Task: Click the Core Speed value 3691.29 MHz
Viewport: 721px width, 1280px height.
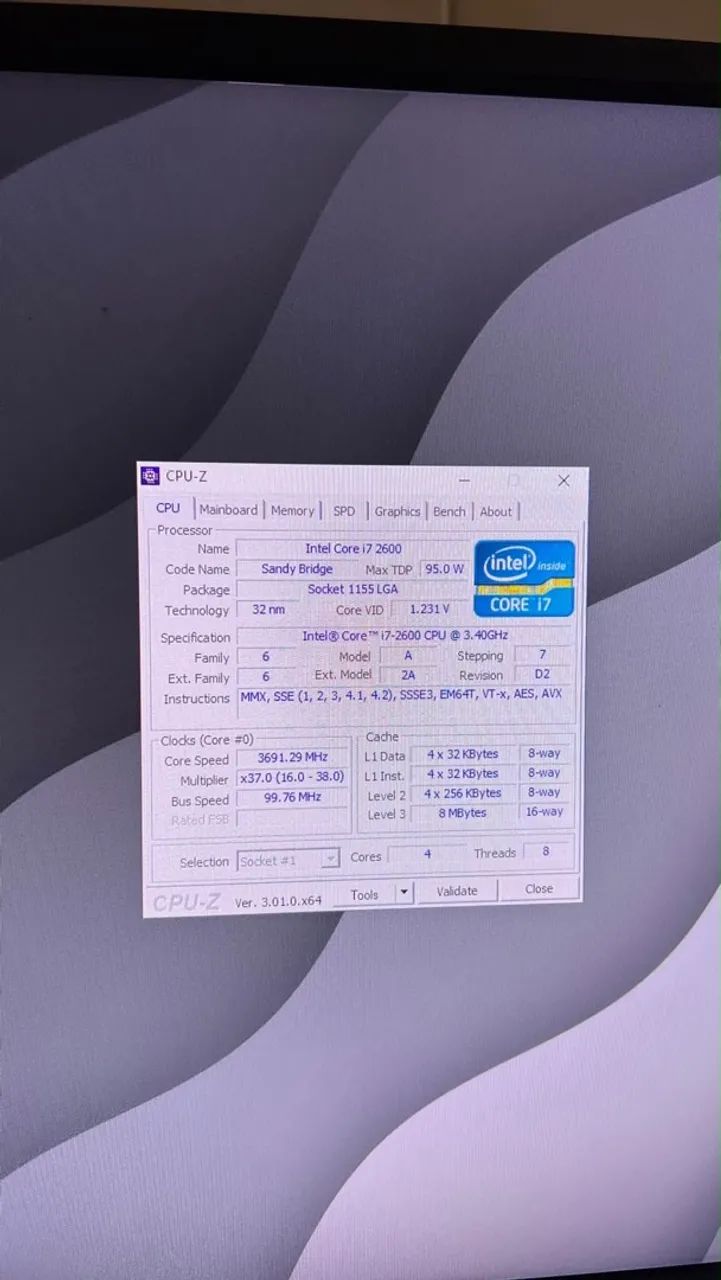Action: (x=292, y=758)
